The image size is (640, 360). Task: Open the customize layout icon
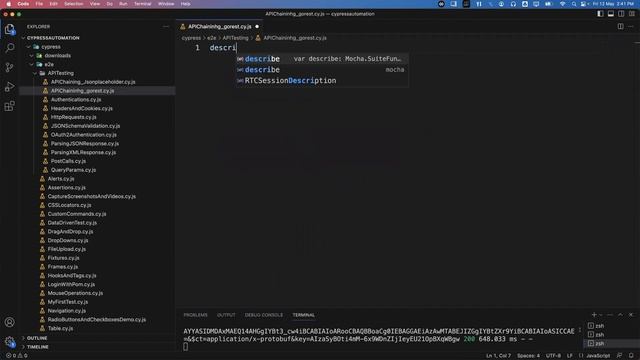click(x=632, y=14)
